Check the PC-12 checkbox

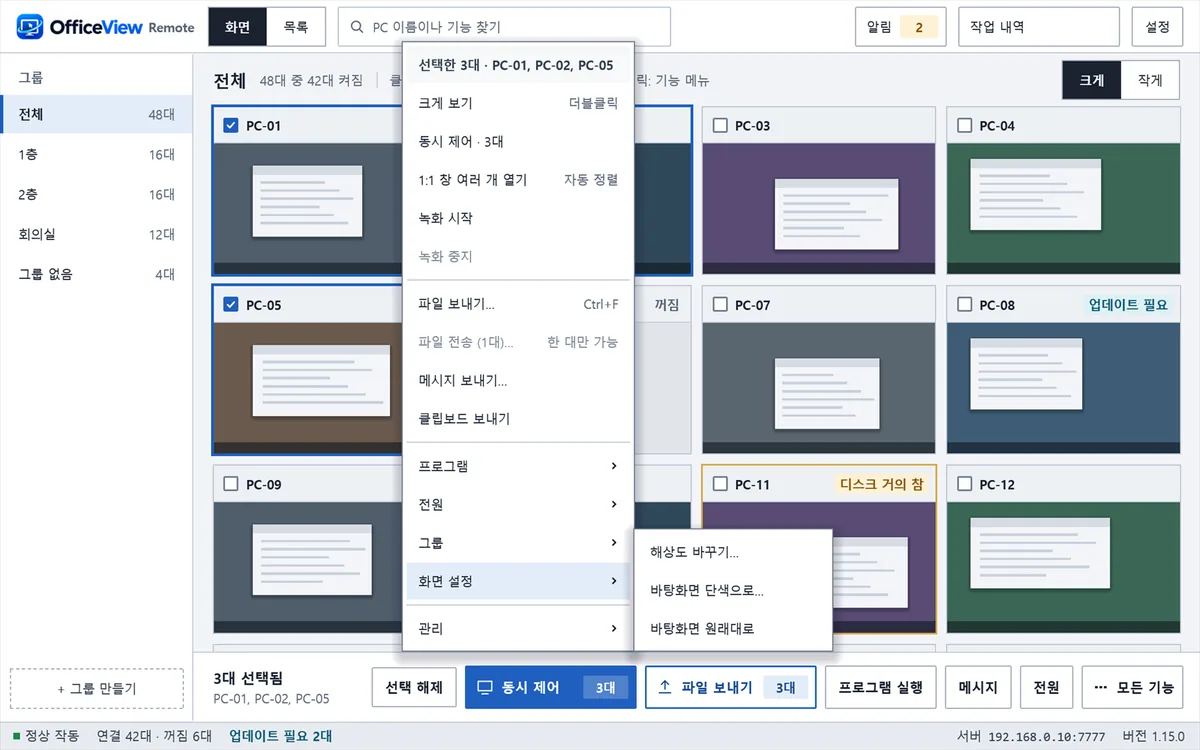[965, 484]
